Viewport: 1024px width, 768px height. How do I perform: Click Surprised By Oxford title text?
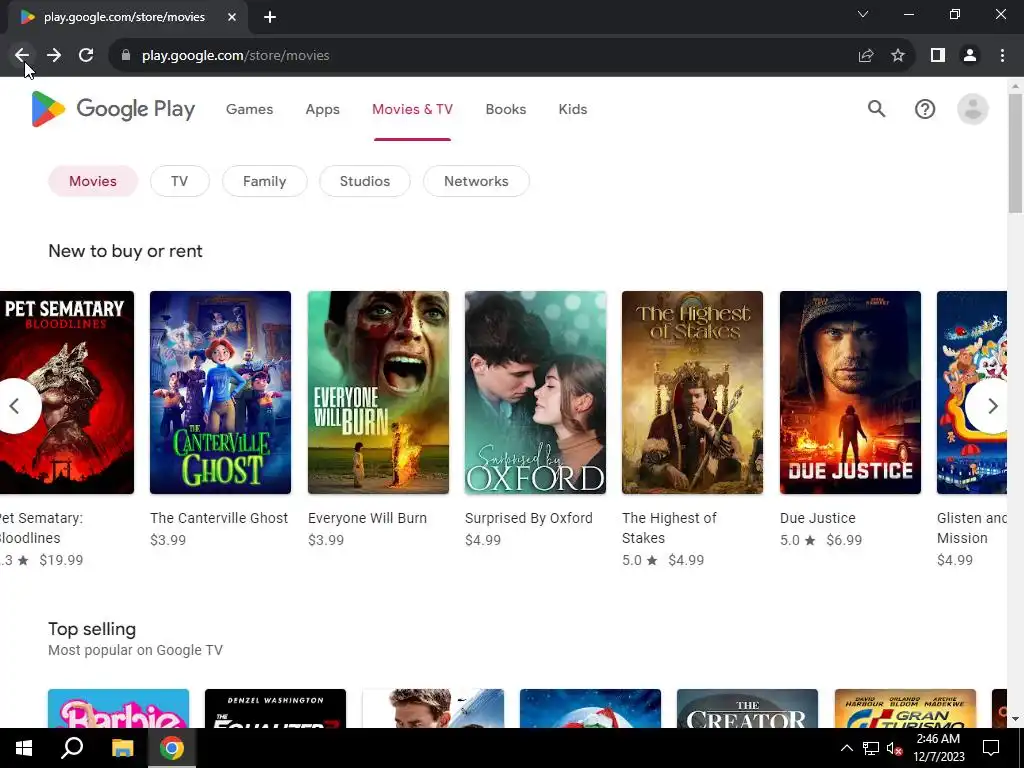pyautogui.click(x=529, y=518)
